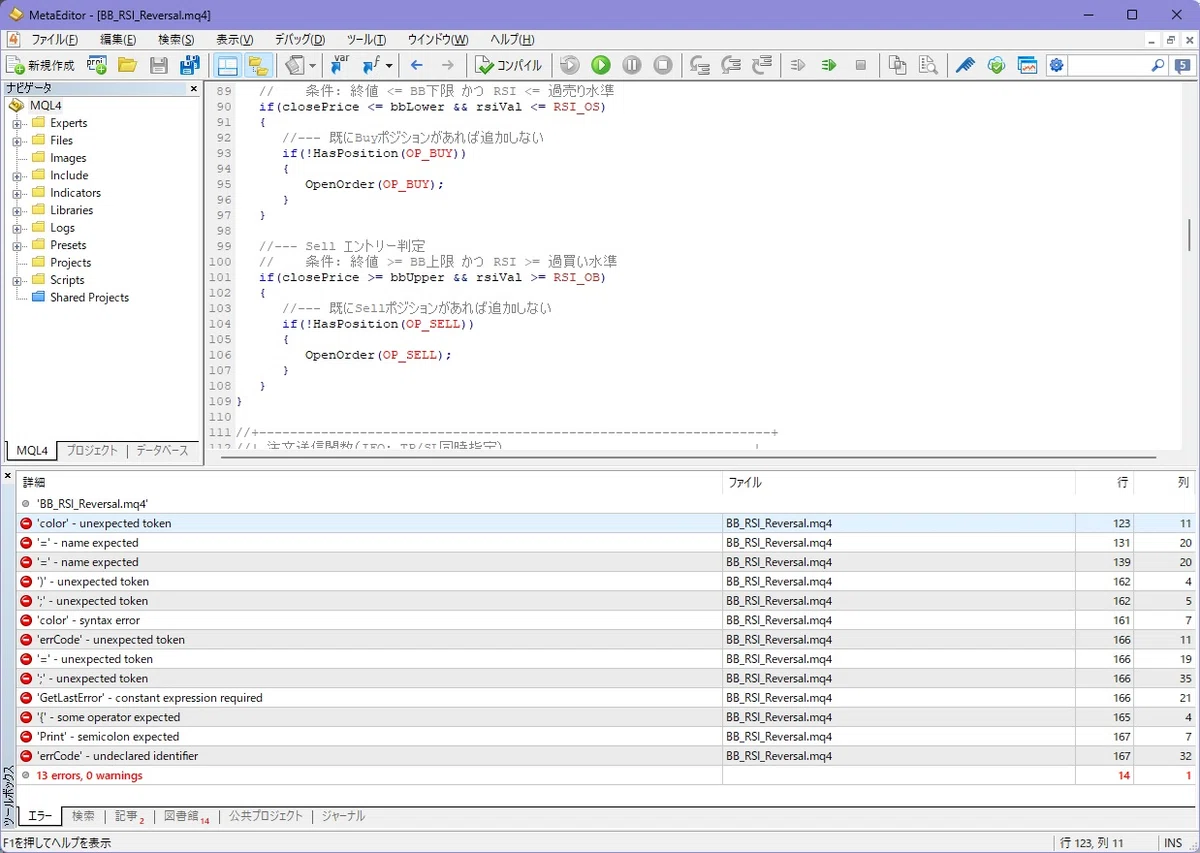Viewport: 1200px width, 853px height.
Task: Expand the Experts folder
Action: 17,123
